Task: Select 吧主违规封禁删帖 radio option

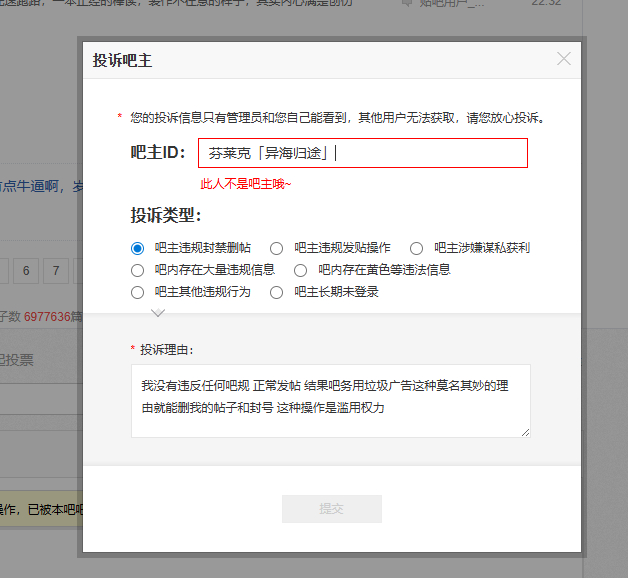Action: pos(137,248)
